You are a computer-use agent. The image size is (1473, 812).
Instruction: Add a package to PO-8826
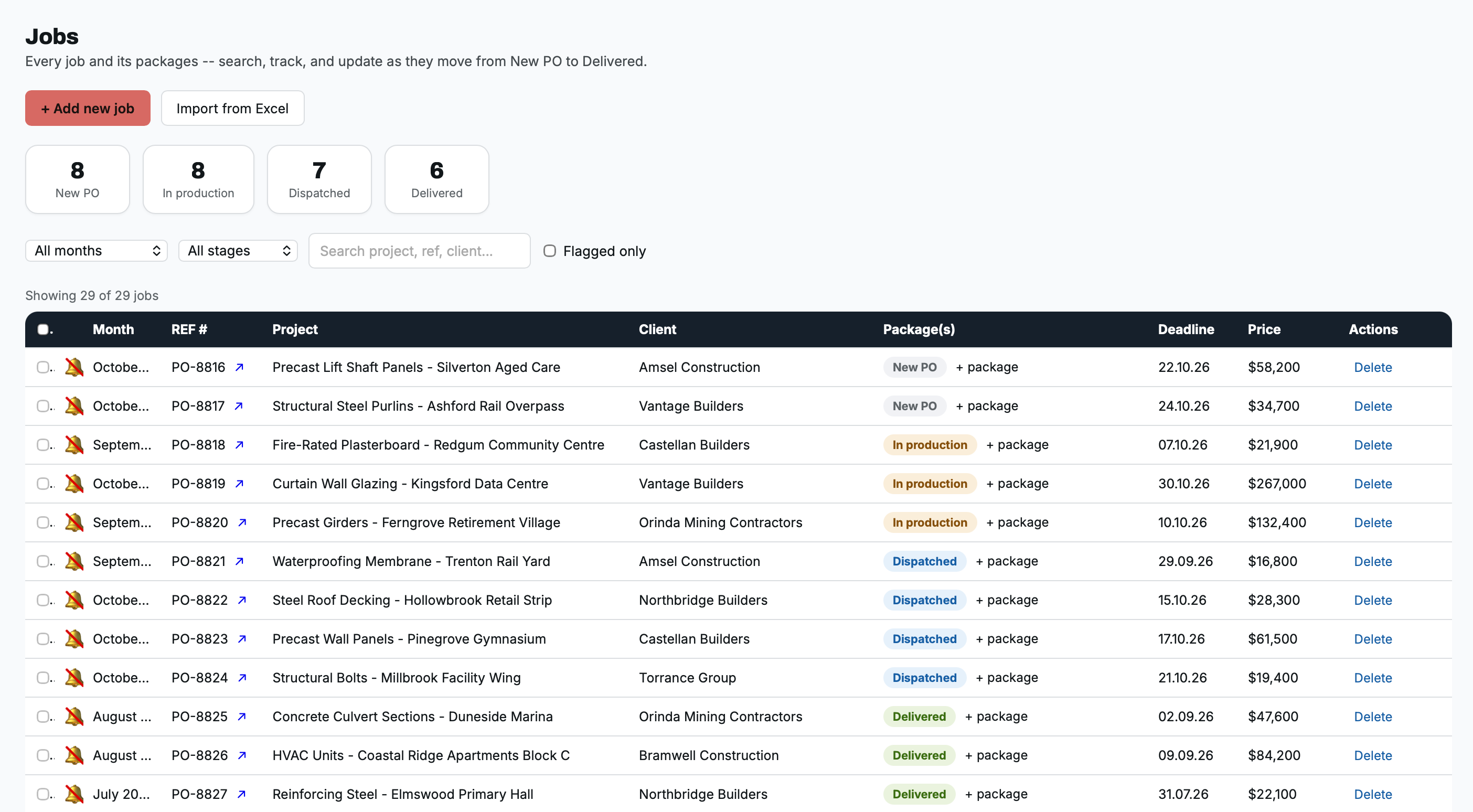click(x=996, y=755)
